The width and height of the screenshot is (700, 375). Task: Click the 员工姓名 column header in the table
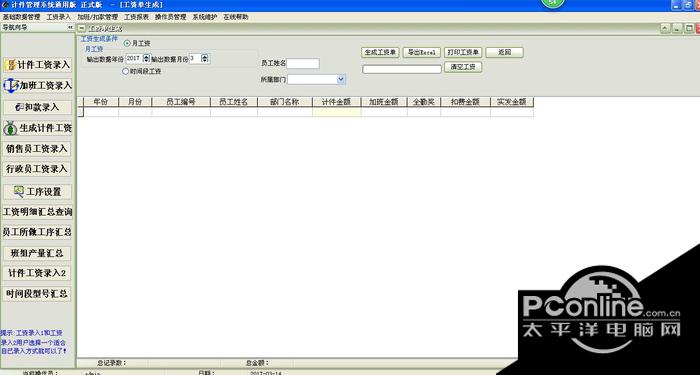(233, 102)
